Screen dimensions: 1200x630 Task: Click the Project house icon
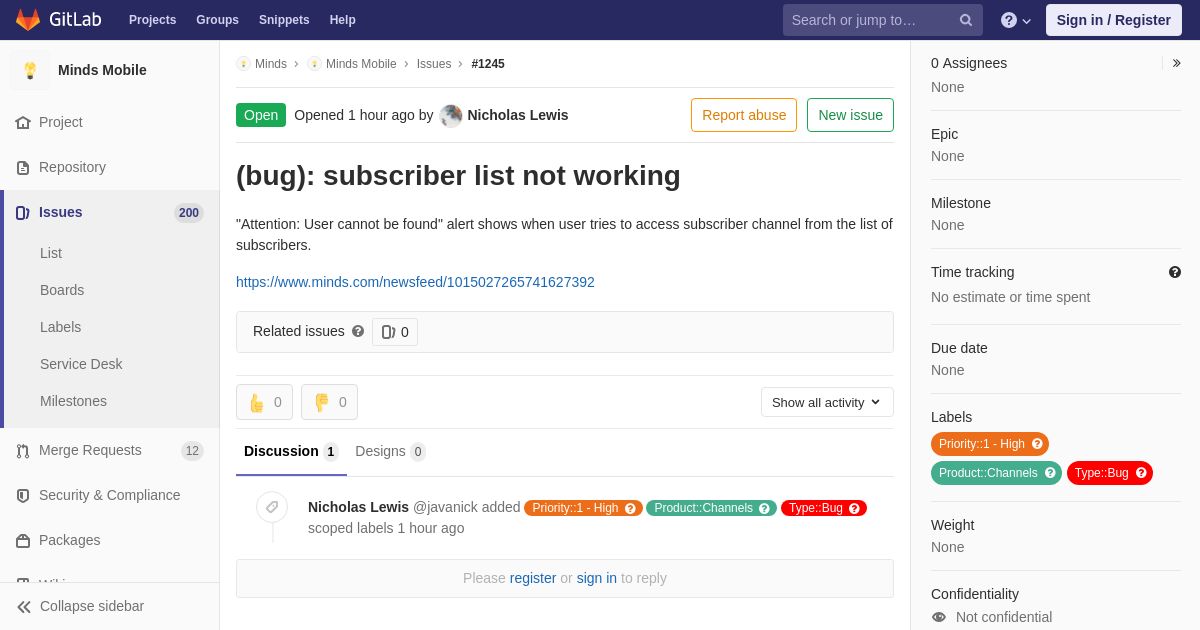click(23, 122)
